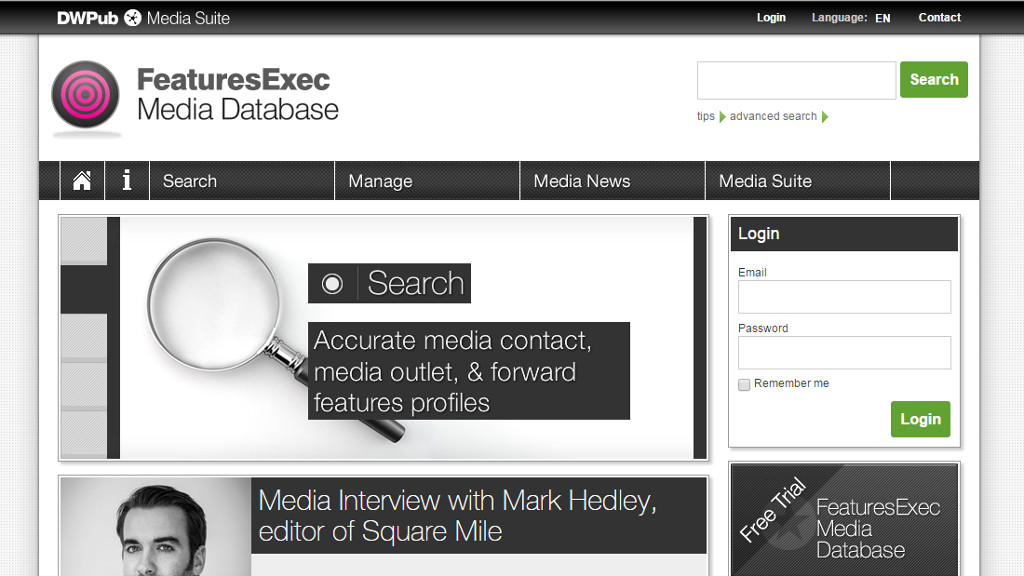Click the magnifier Search icon on the banner
Viewport: 1024px width, 576px height.
point(334,283)
